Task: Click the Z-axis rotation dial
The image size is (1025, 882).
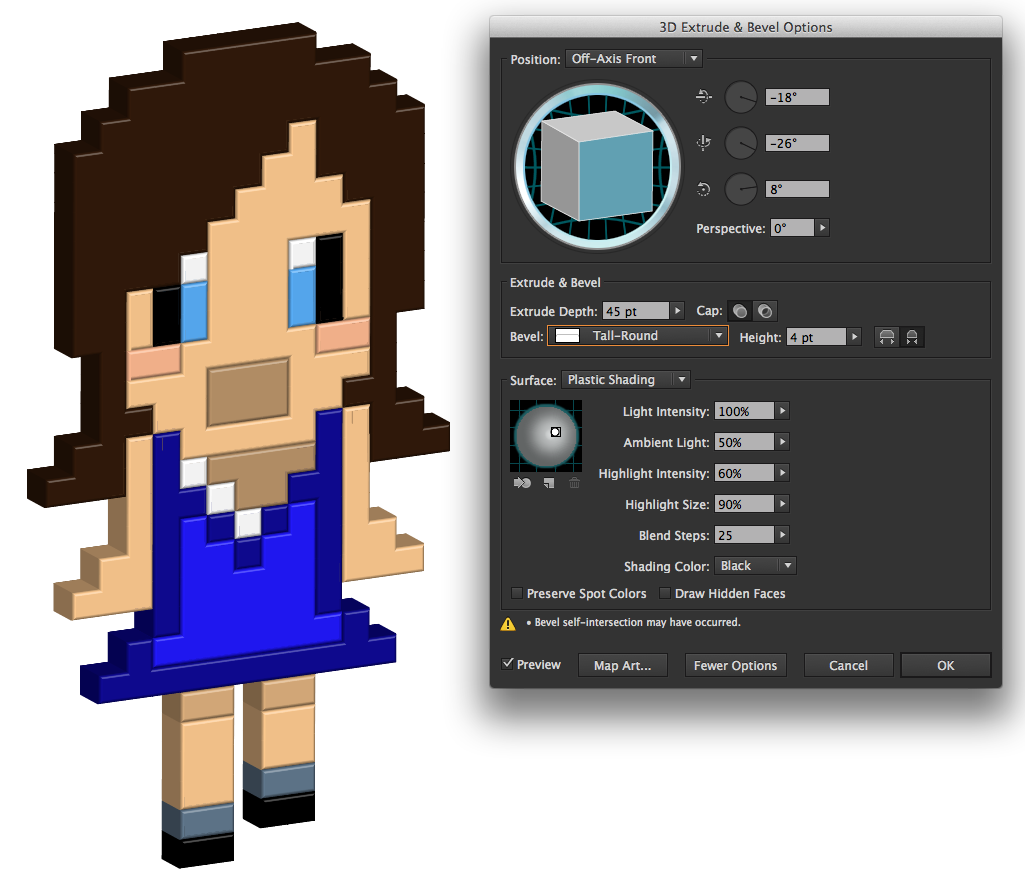Action: (740, 189)
